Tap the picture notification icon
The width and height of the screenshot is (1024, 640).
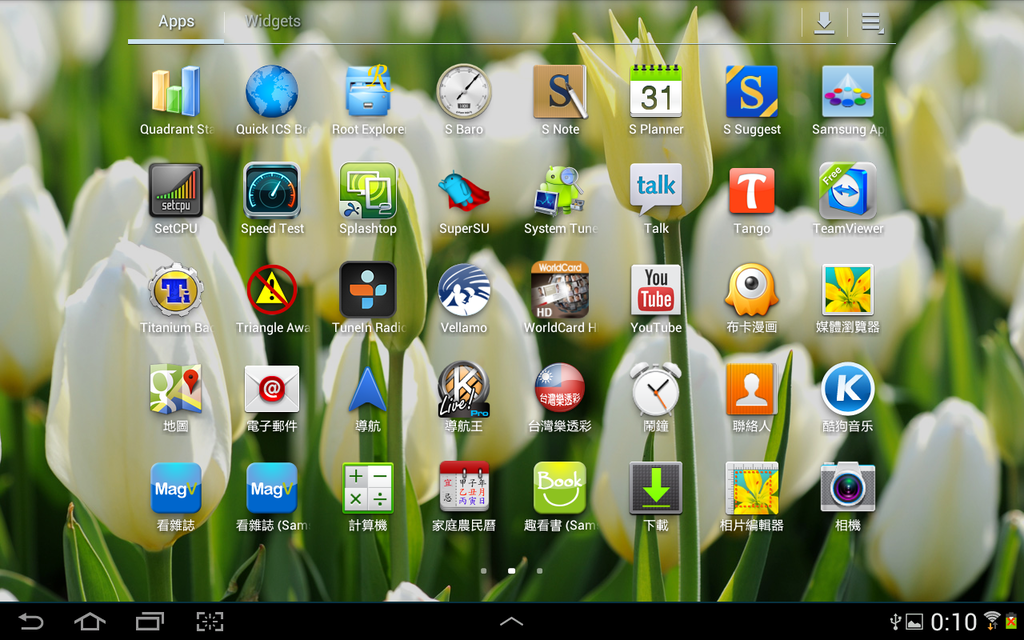914,622
